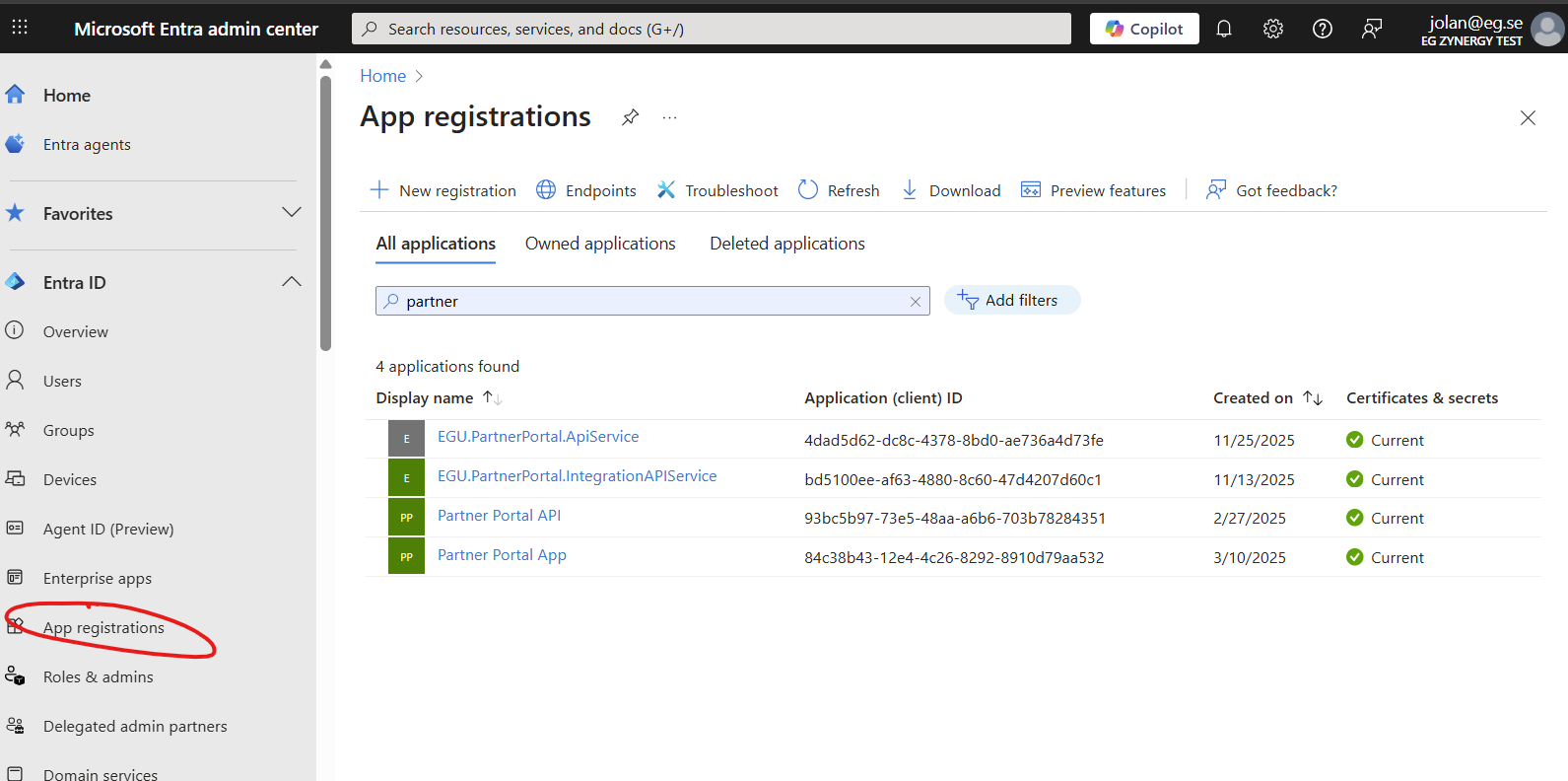Click the Devices icon in sidebar

tap(15, 478)
